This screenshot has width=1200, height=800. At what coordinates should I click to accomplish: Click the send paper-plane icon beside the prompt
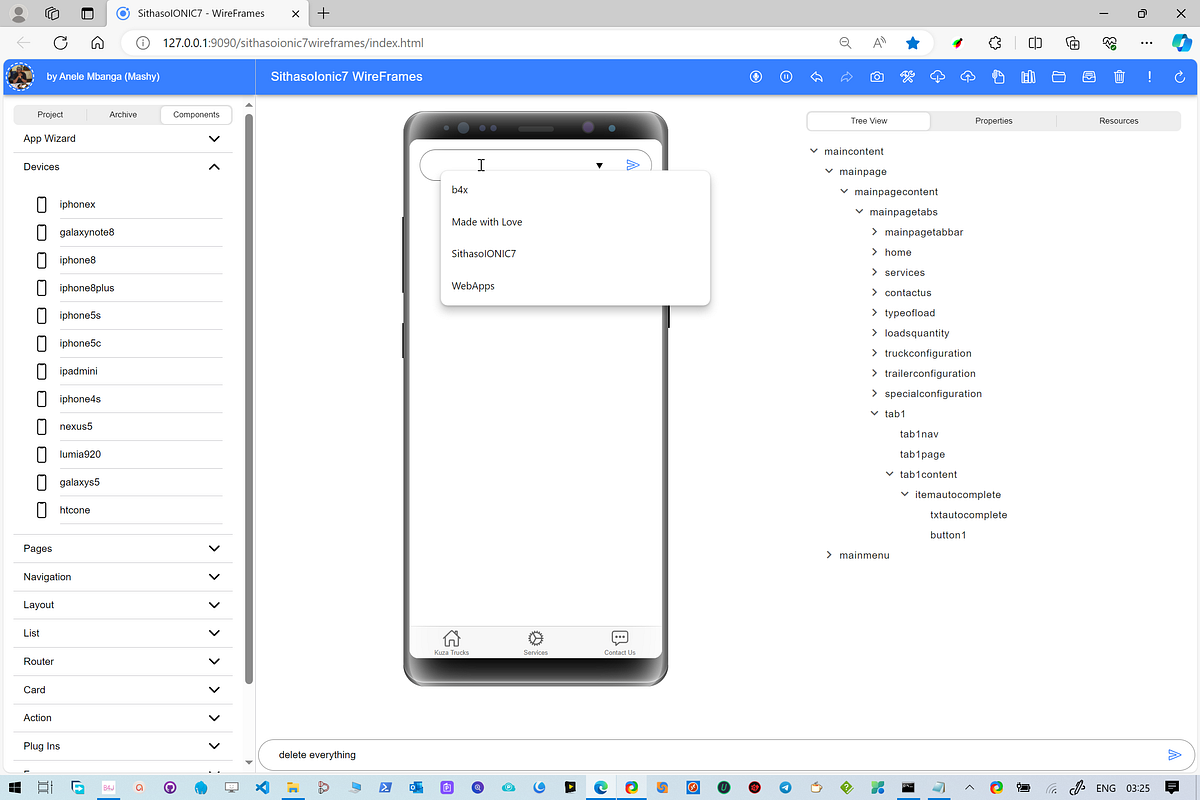coord(1175,755)
